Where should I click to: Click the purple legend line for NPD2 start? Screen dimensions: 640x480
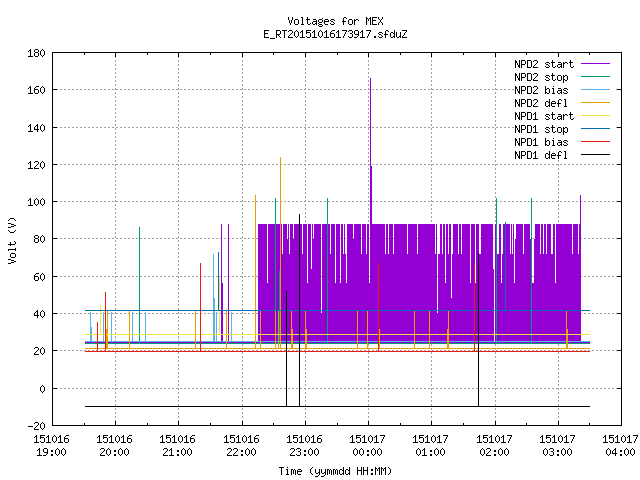(x=595, y=64)
